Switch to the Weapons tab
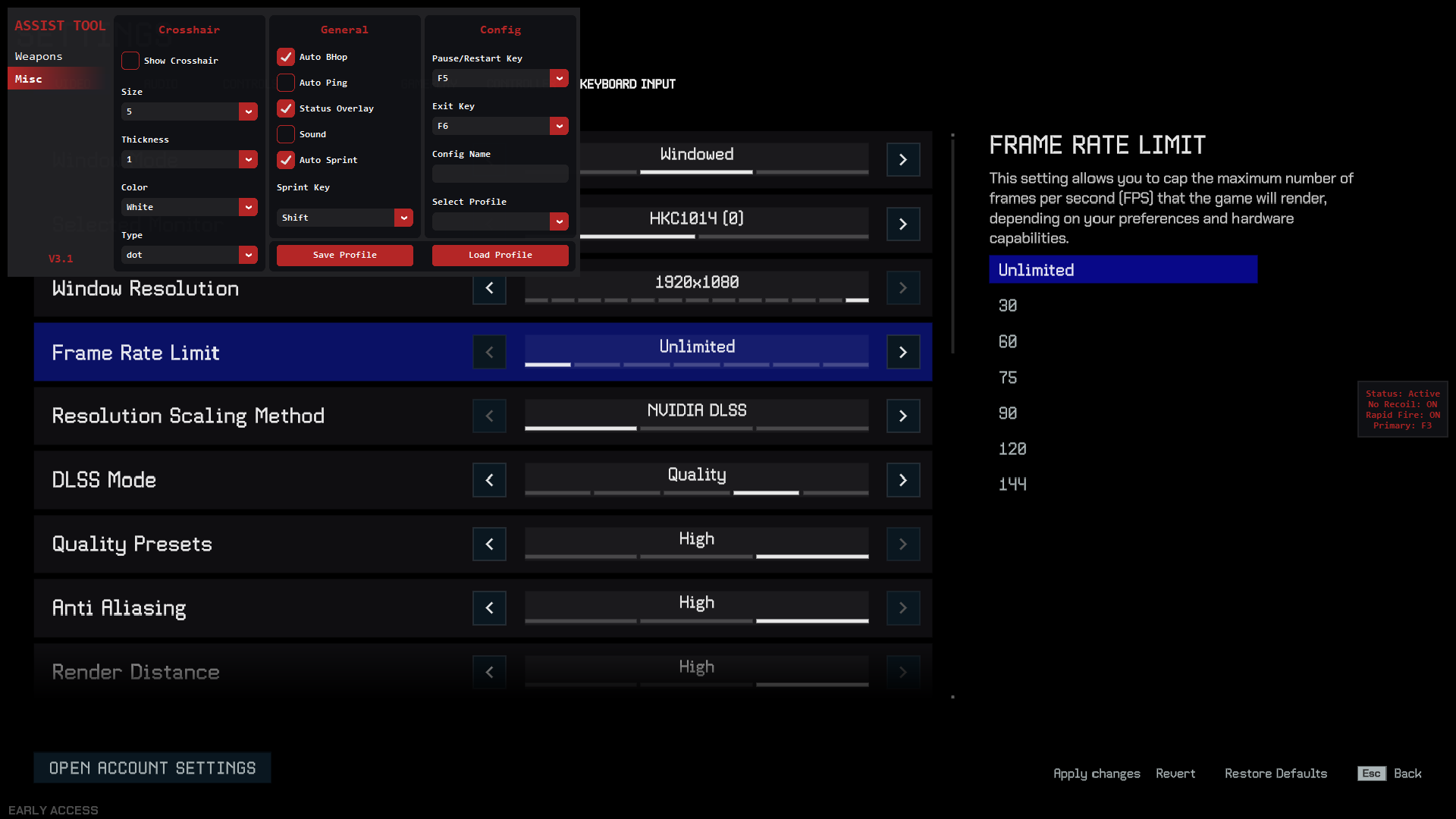The height and width of the screenshot is (819, 1456). coord(38,55)
